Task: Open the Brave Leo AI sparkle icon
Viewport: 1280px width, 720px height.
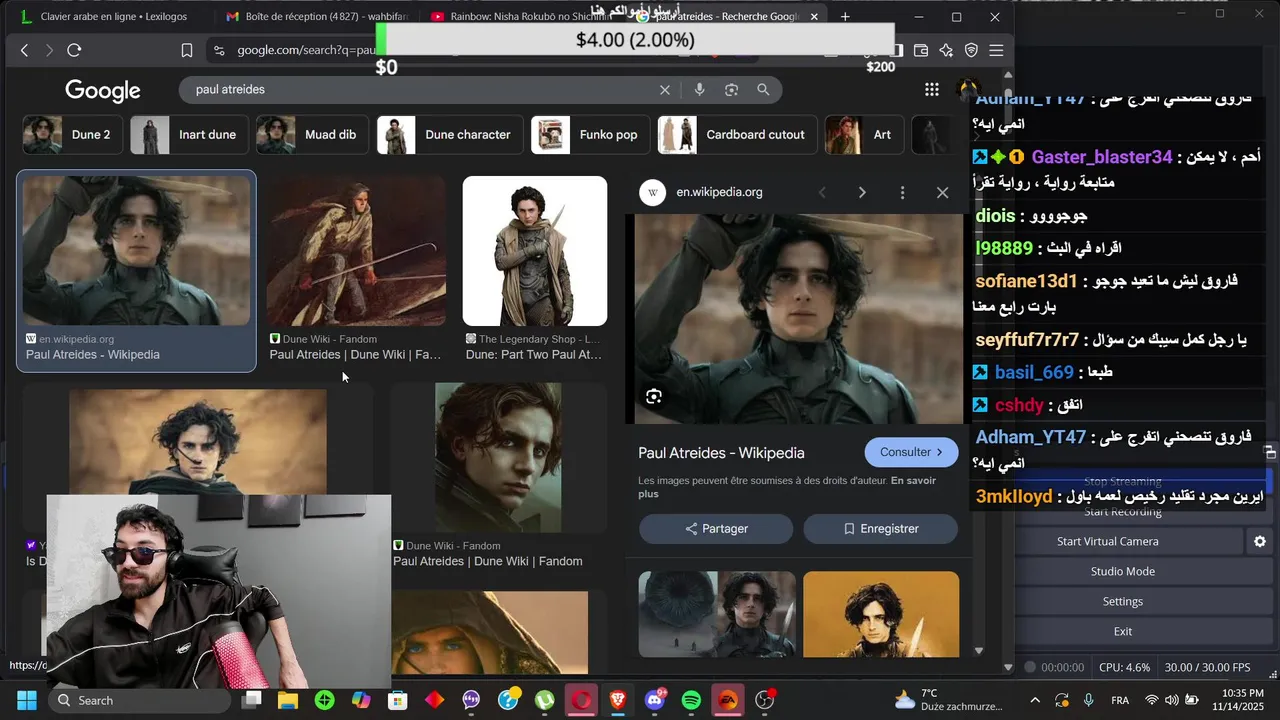Action: coord(946,50)
